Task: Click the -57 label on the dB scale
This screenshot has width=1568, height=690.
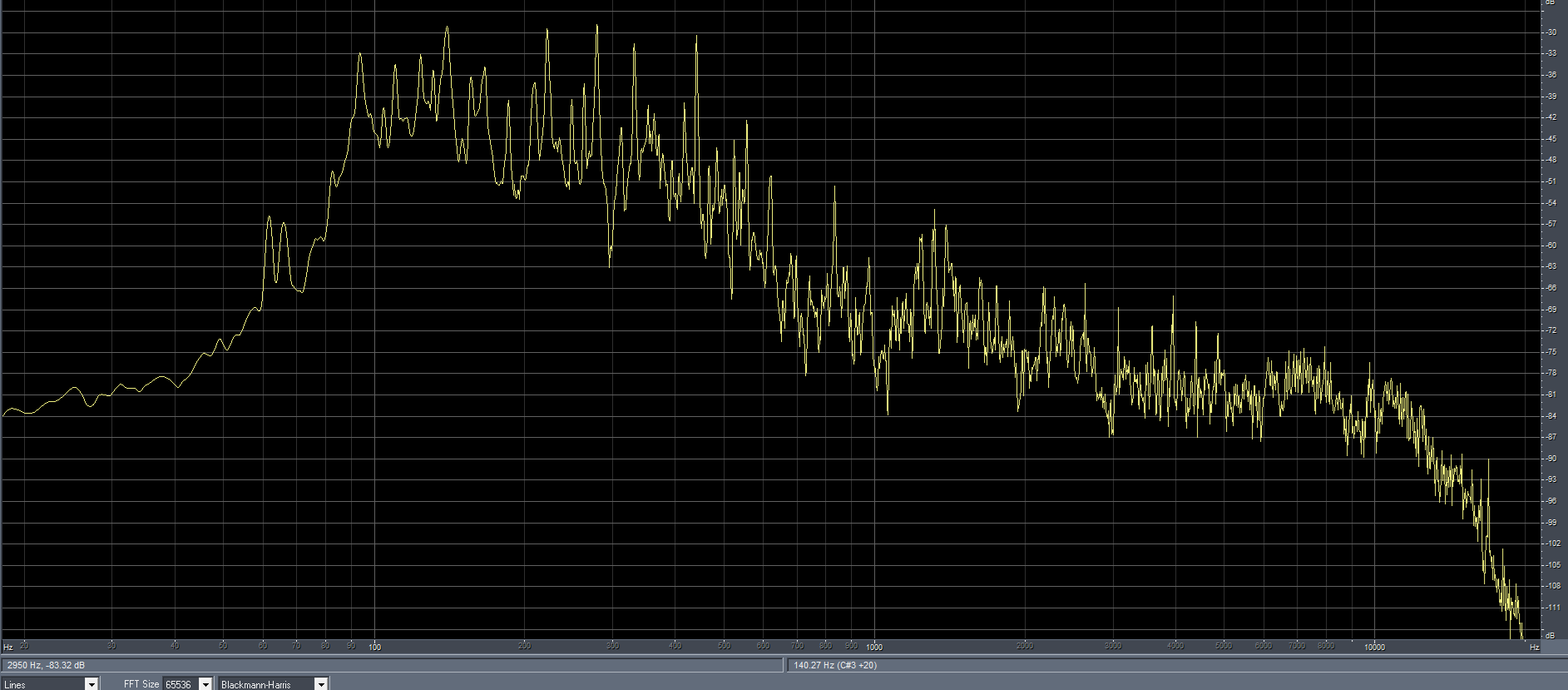Action: [x=1551, y=224]
